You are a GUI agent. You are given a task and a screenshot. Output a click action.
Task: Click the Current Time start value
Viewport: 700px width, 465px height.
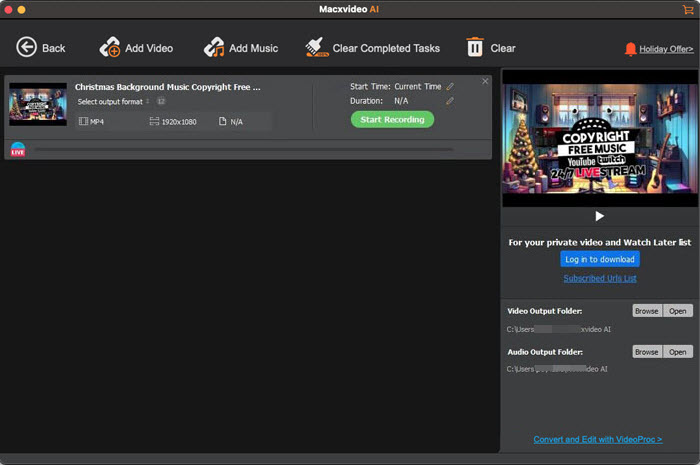point(418,87)
